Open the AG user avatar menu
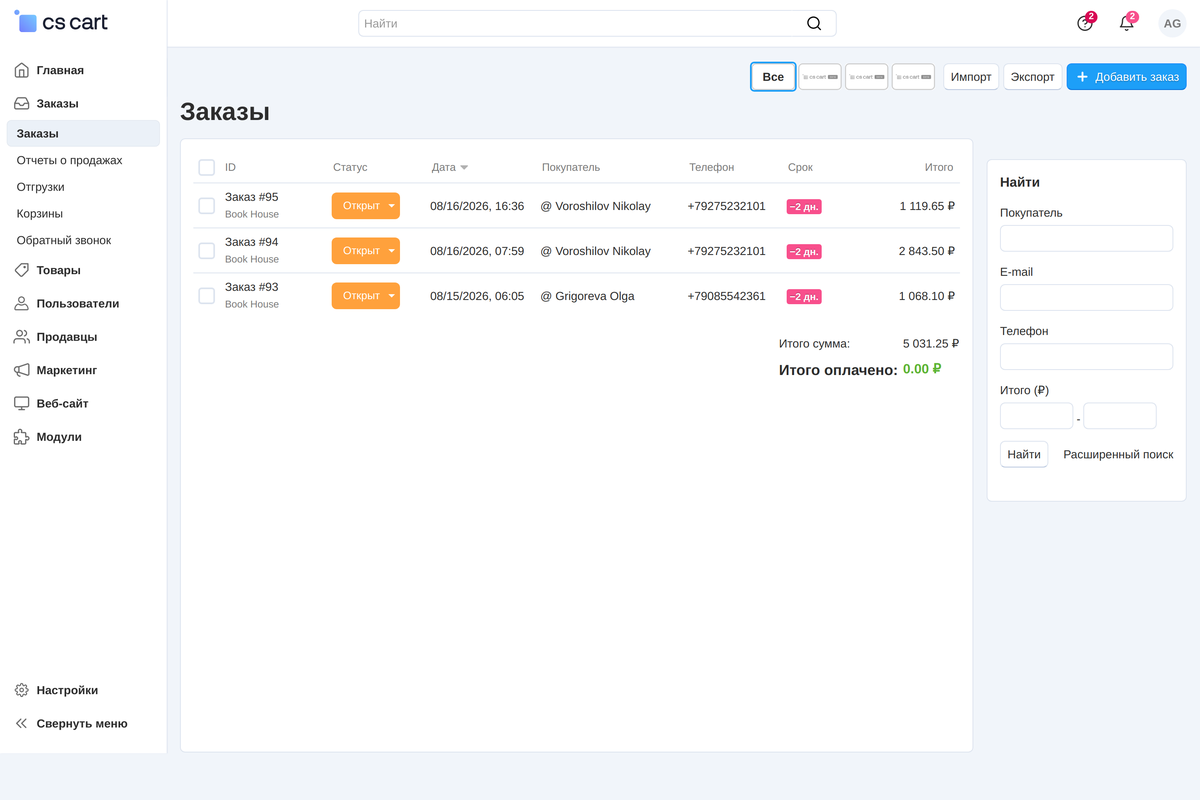 coord(1172,23)
